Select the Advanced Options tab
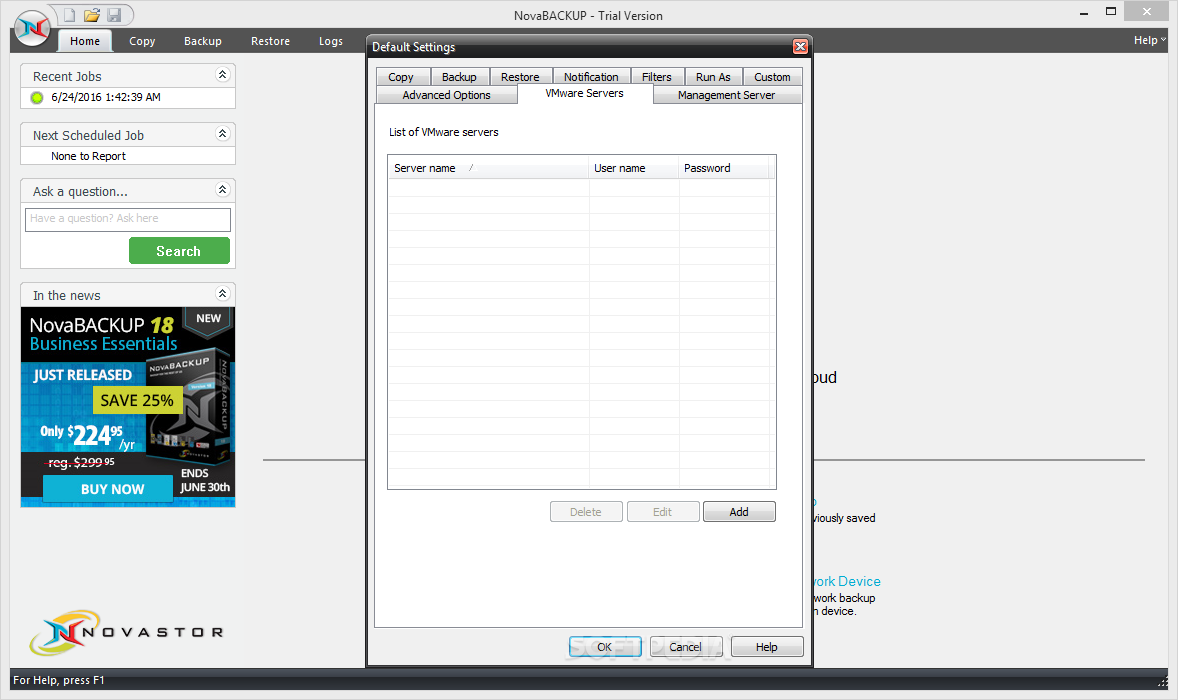The height and width of the screenshot is (700, 1178). tap(446, 95)
